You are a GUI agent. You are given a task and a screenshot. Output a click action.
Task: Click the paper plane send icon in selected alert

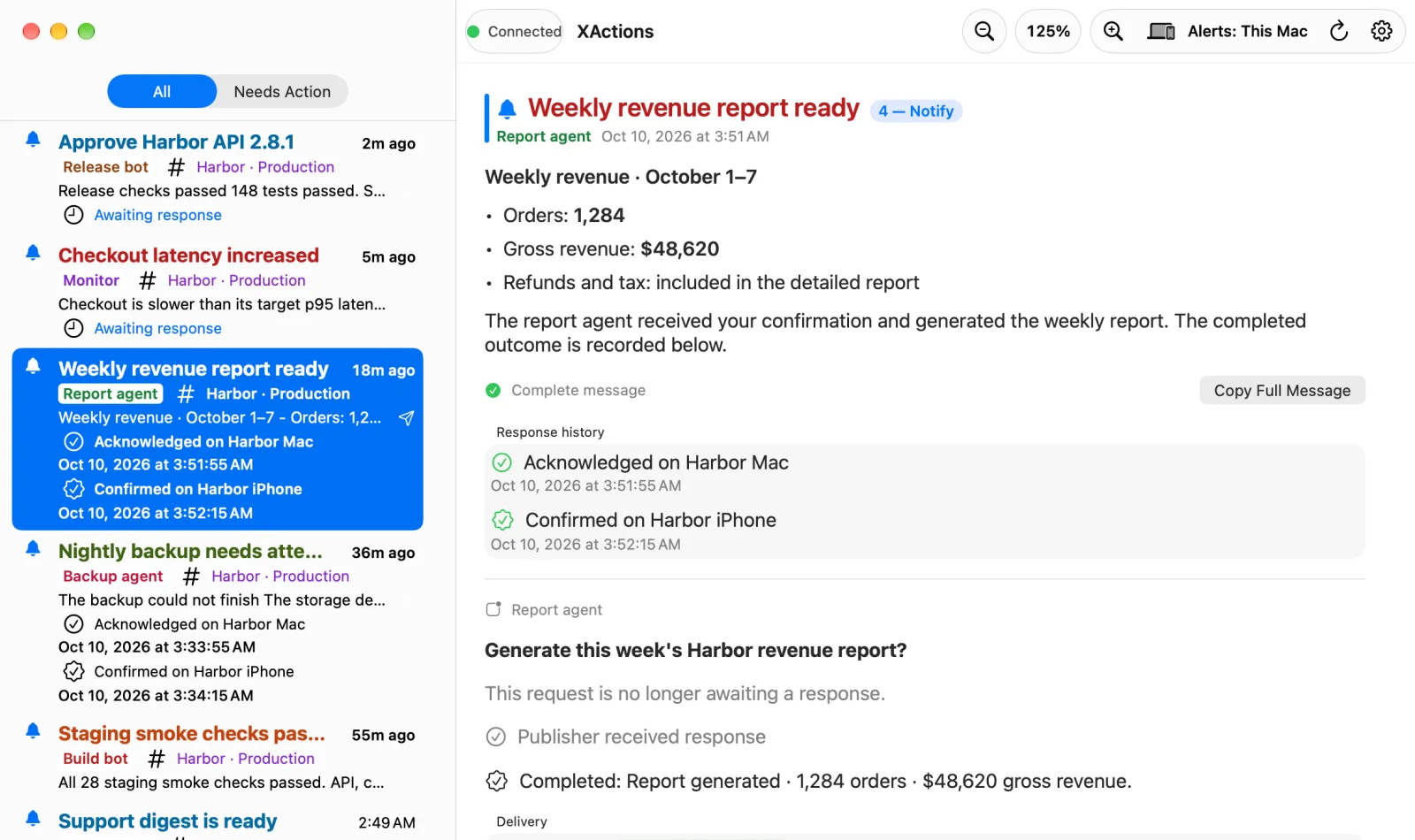coord(406,418)
